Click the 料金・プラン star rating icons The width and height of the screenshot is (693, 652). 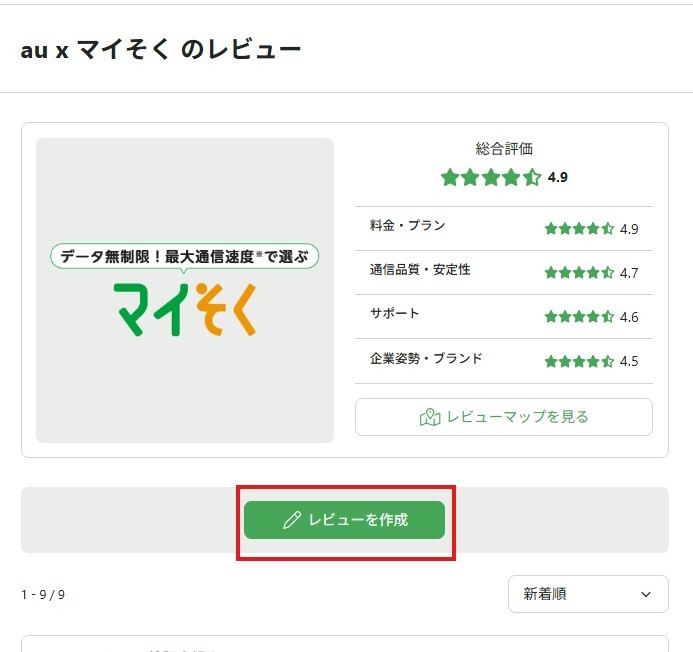click(579, 229)
